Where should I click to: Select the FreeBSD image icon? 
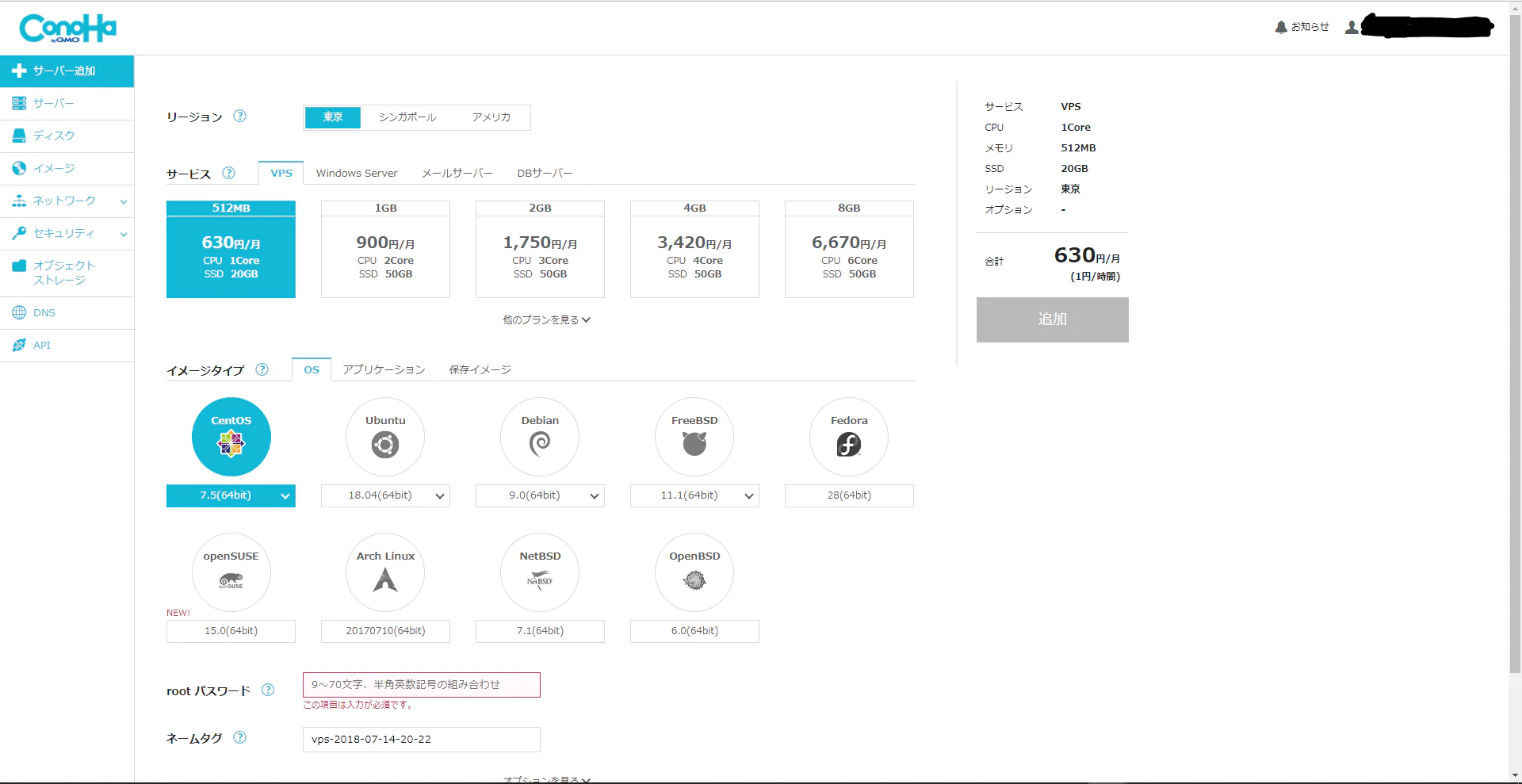(694, 437)
